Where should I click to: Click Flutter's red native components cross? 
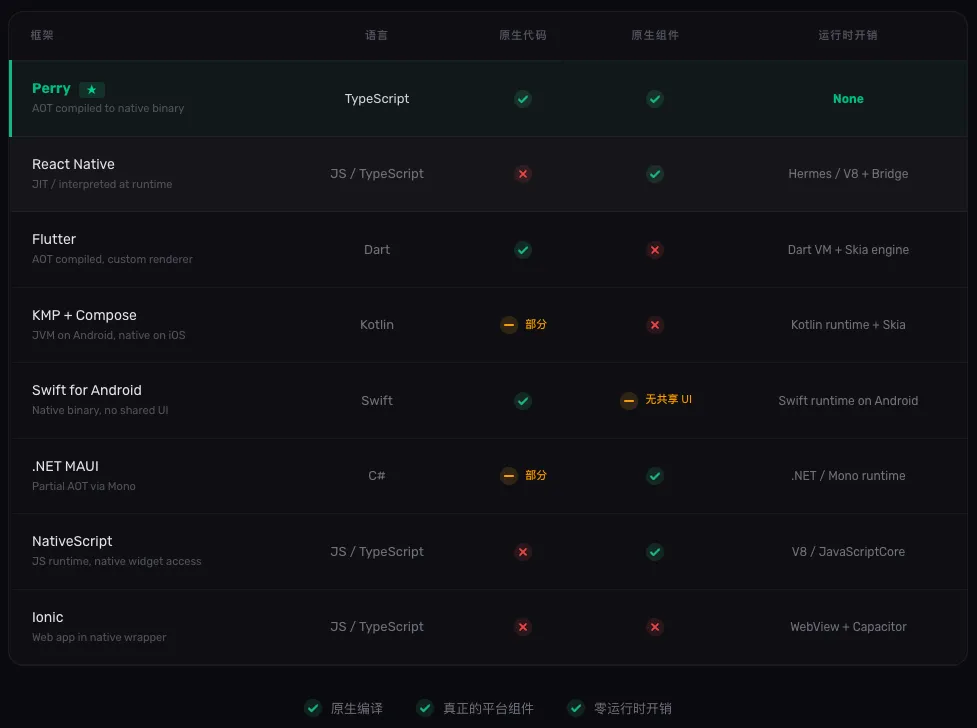point(655,250)
